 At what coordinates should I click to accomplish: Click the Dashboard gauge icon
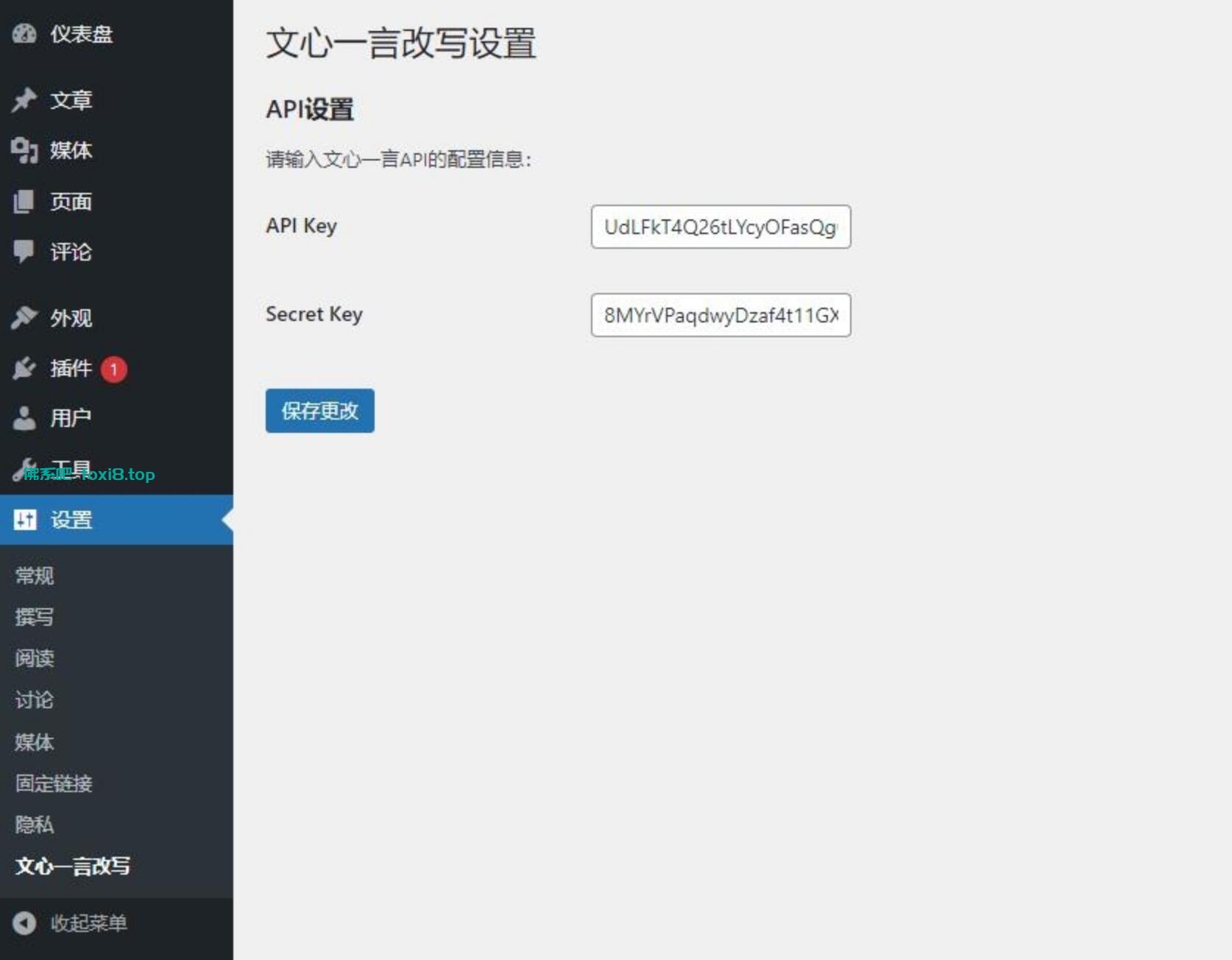[24, 34]
